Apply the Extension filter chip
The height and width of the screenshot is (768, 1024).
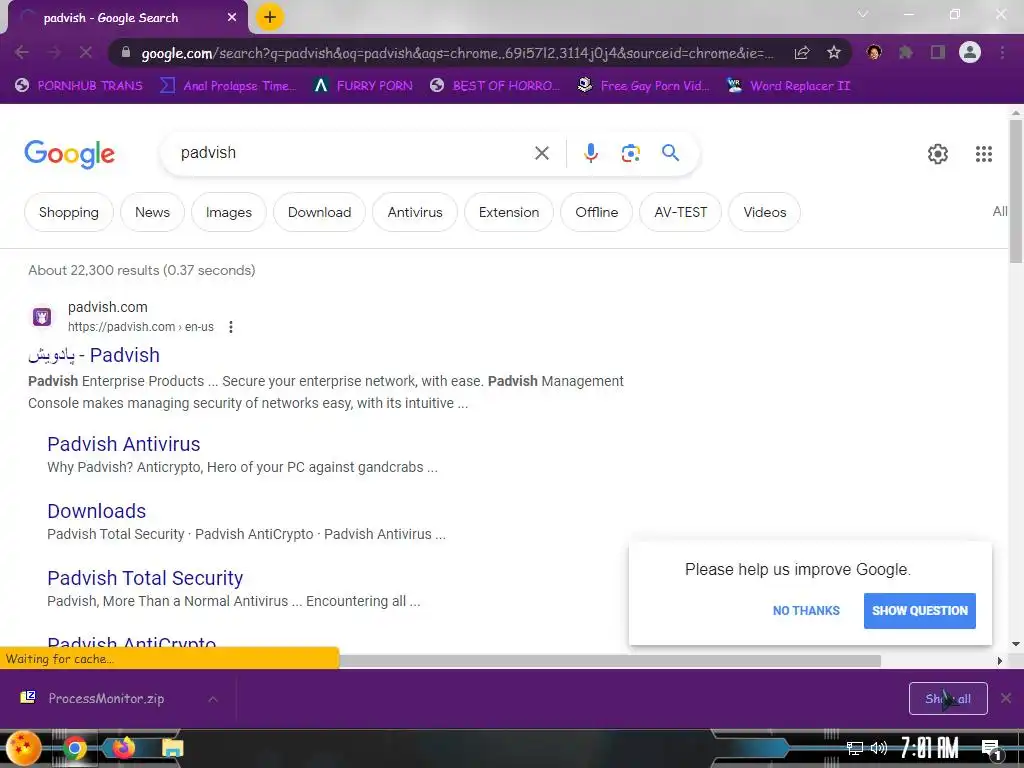509,212
